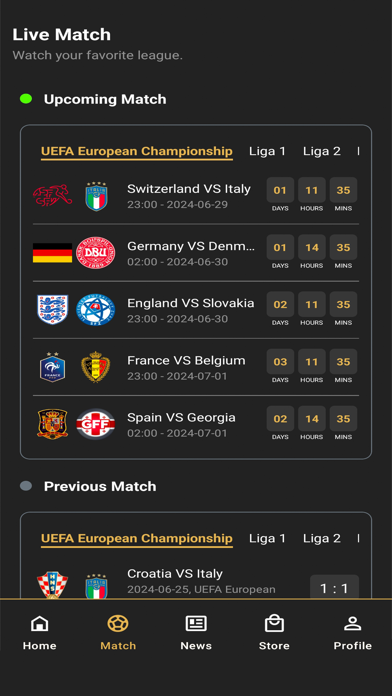This screenshot has height=696, width=392.
Task: Select the Match soccer ball icon
Action: [x=118, y=623]
